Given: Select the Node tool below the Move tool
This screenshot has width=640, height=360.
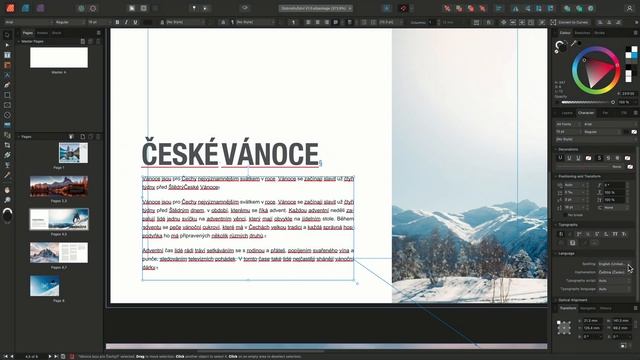Looking at the screenshot, I should click(x=7, y=45).
